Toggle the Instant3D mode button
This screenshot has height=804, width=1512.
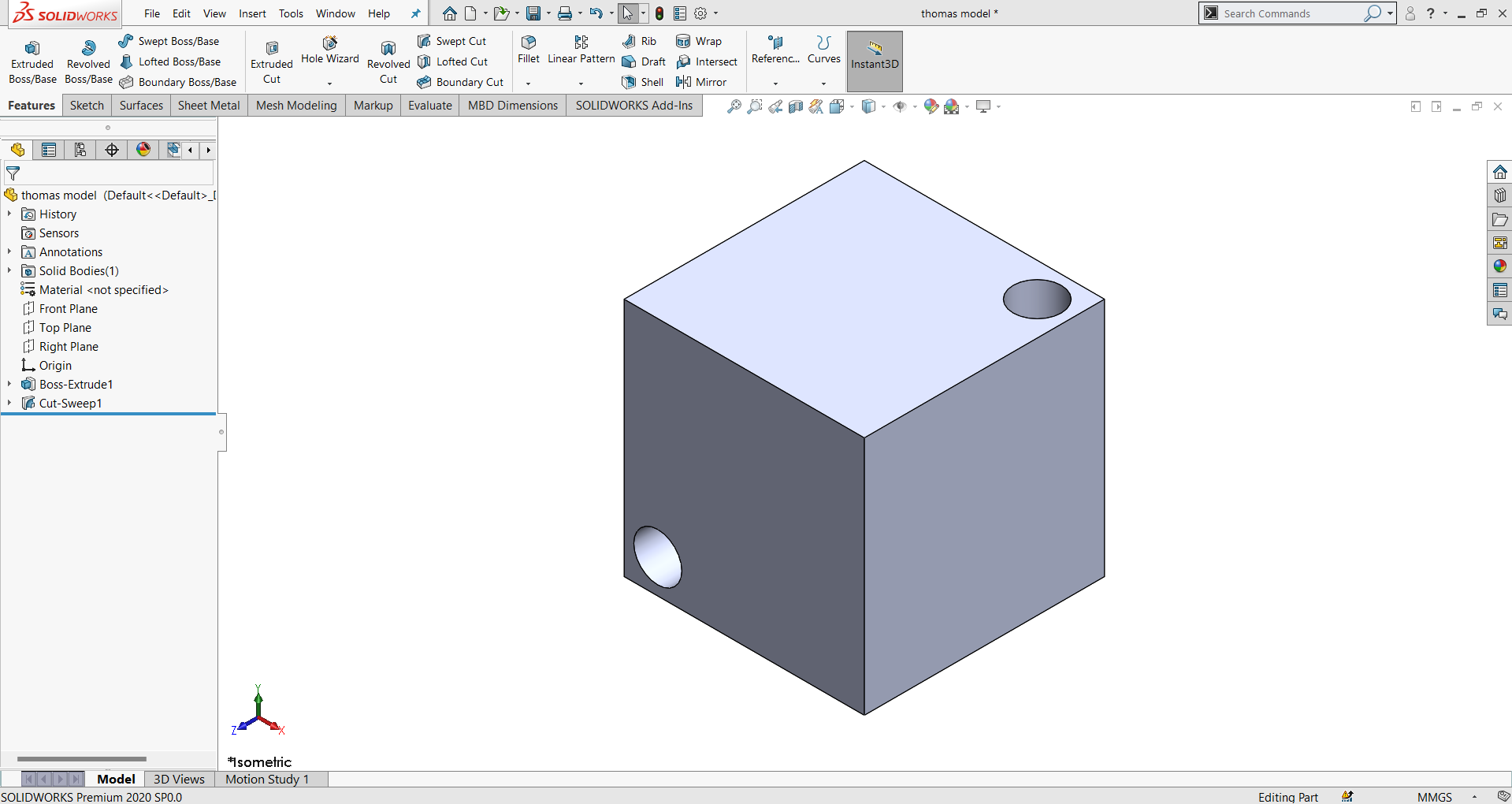[875, 61]
